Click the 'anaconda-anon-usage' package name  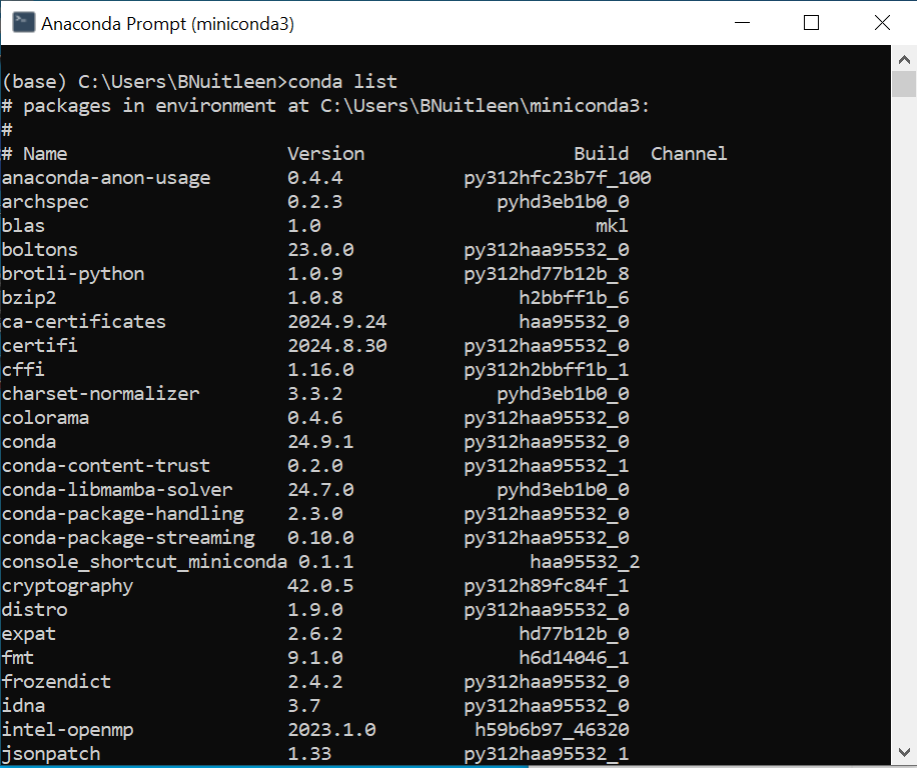click(106, 178)
